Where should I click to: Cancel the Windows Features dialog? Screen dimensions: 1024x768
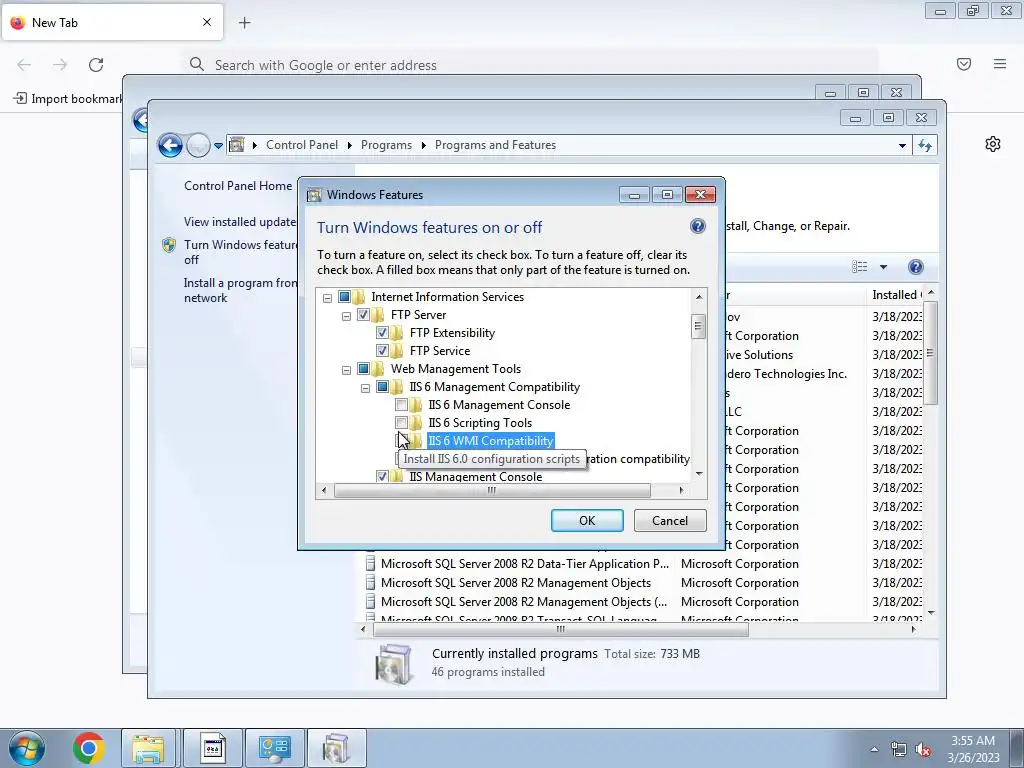(670, 520)
